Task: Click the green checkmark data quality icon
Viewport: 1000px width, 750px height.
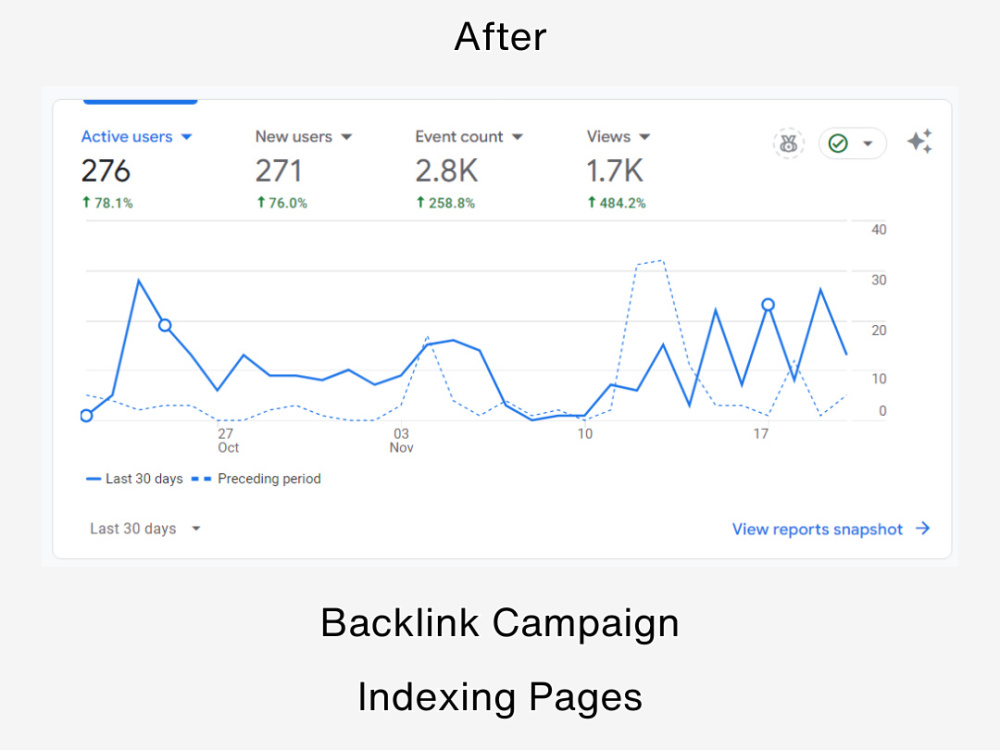Action: (838, 143)
